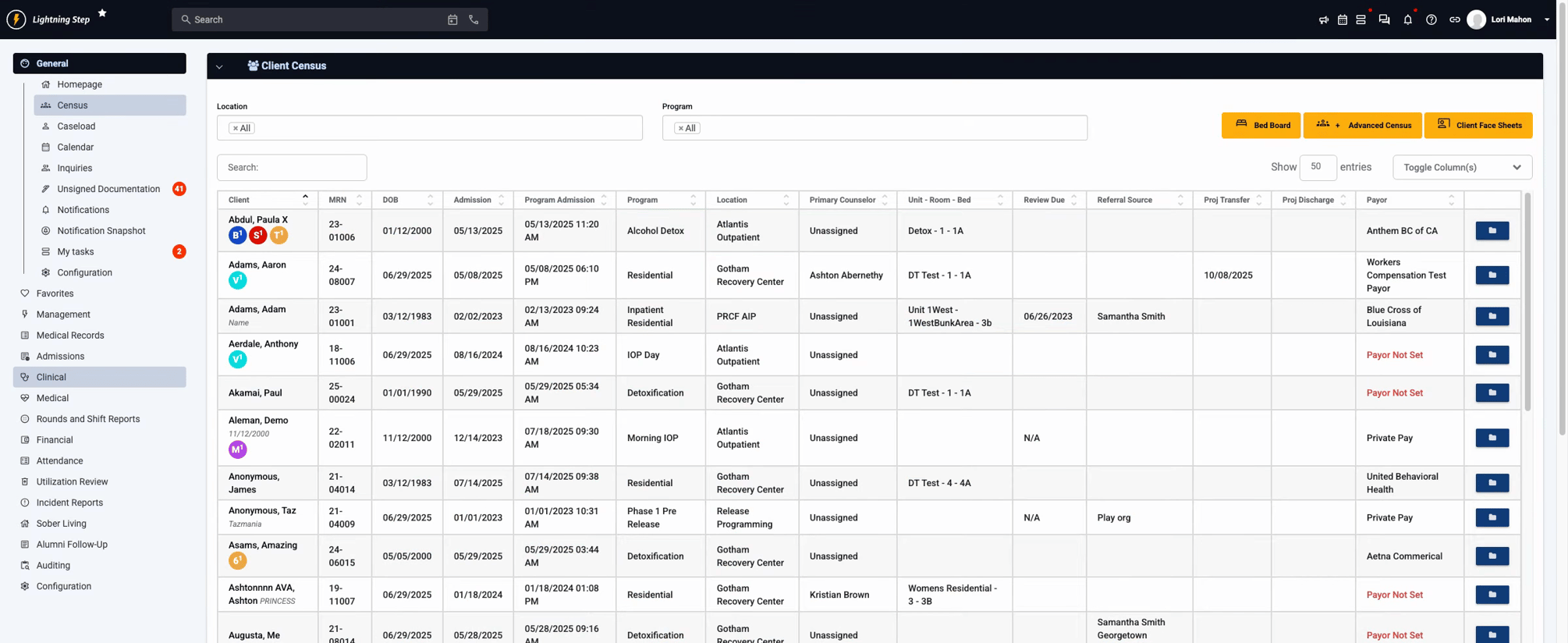Click the table Search input field

tap(292, 168)
